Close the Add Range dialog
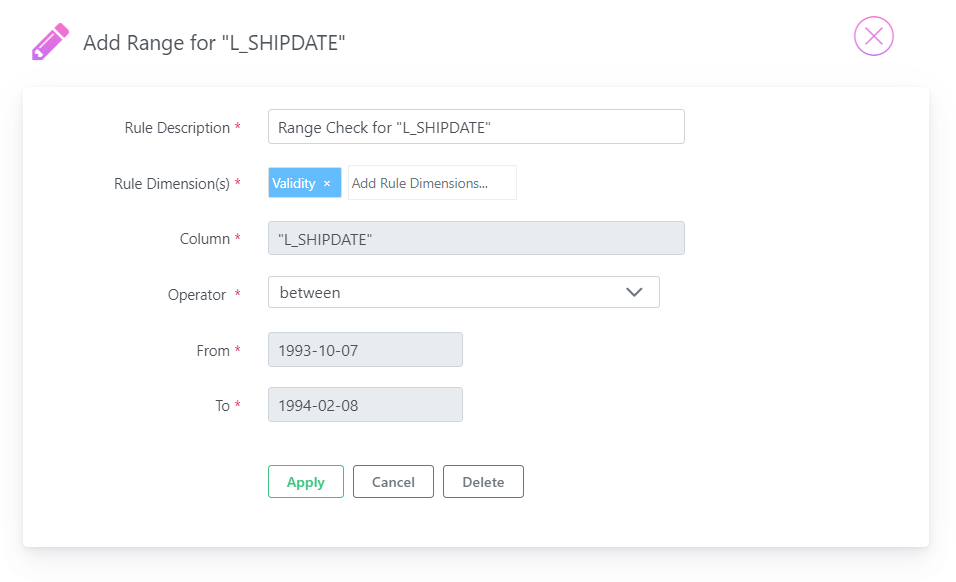 click(x=873, y=36)
